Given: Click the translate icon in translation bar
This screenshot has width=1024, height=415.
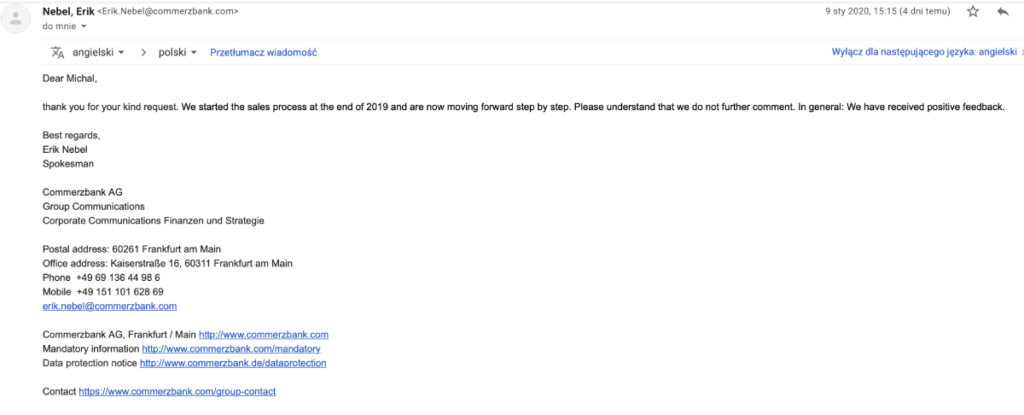Looking at the screenshot, I should coord(57,52).
